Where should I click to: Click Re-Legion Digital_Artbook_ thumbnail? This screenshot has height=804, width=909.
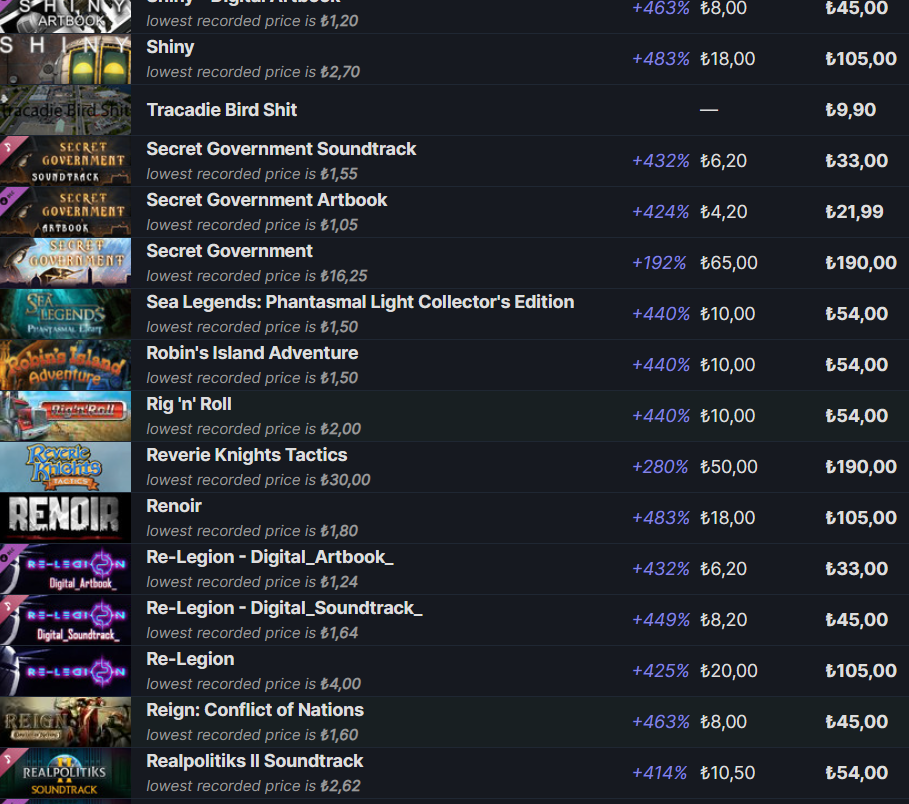pyautogui.click(x=66, y=569)
